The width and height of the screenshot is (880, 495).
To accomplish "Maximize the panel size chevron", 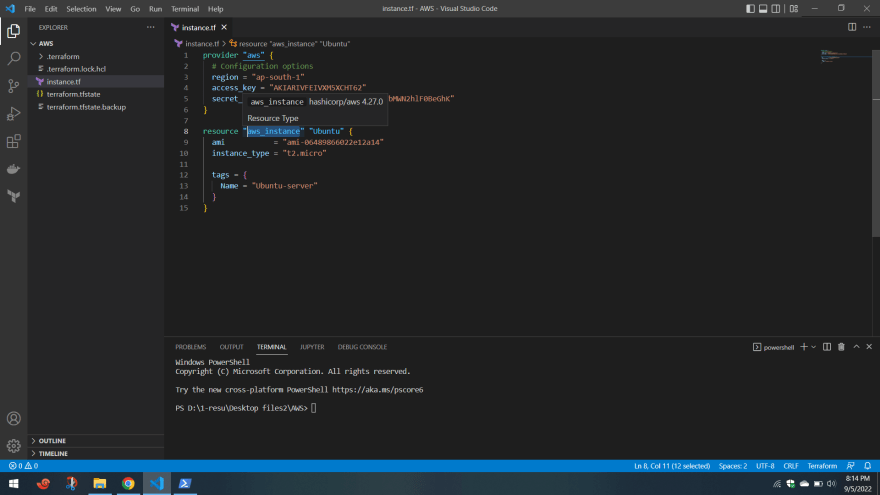I will 856,347.
